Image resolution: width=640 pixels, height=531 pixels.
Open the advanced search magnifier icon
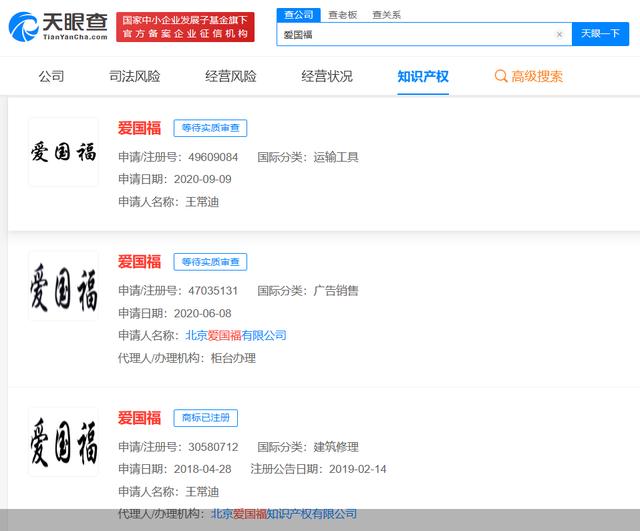click(x=501, y=76)
